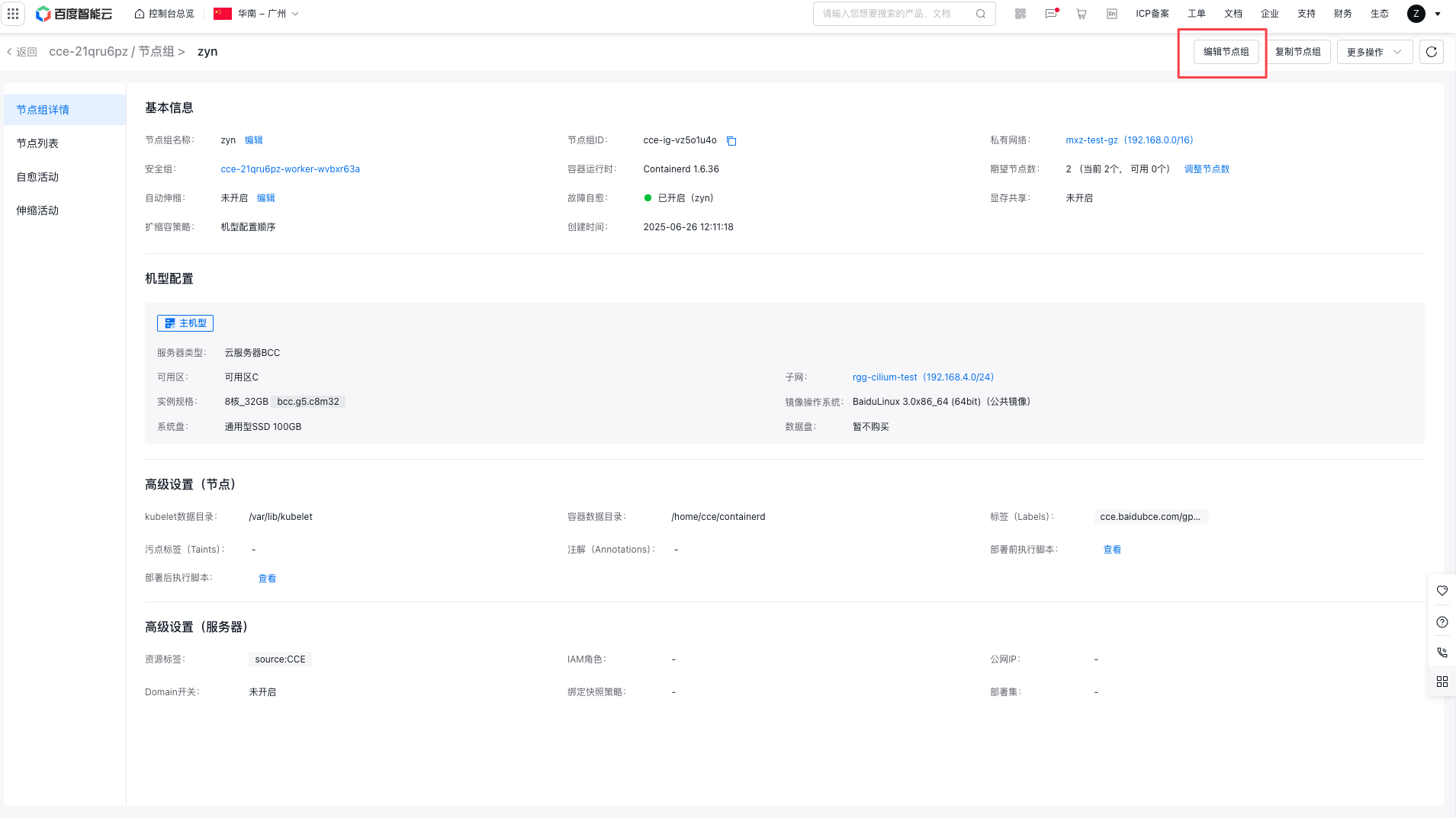Screen dimensions: 1456x818
Task: Open the message notifications icon
Action: [1051, 14]
